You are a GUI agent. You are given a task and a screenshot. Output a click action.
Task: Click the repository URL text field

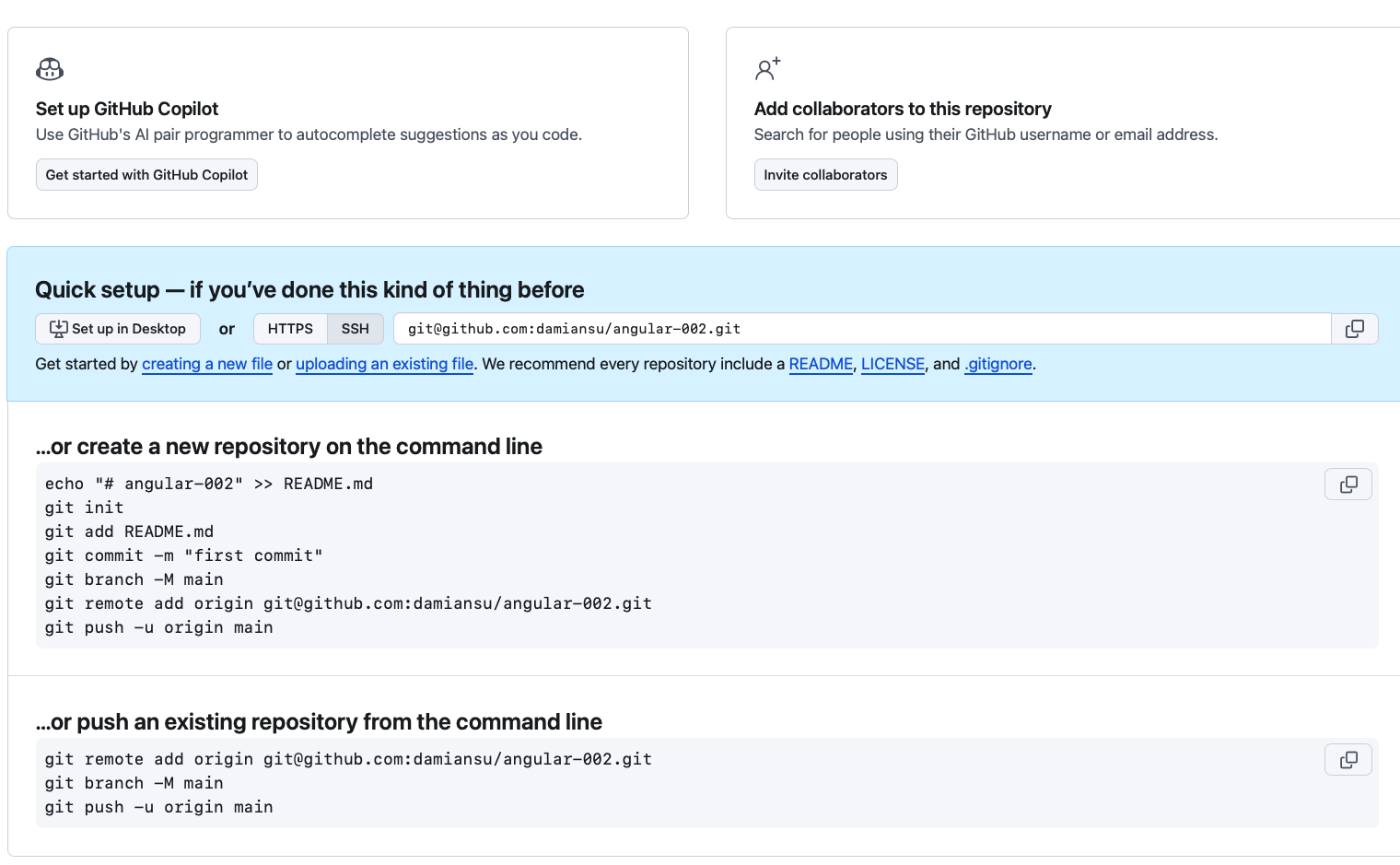click(x=861, y=329)
